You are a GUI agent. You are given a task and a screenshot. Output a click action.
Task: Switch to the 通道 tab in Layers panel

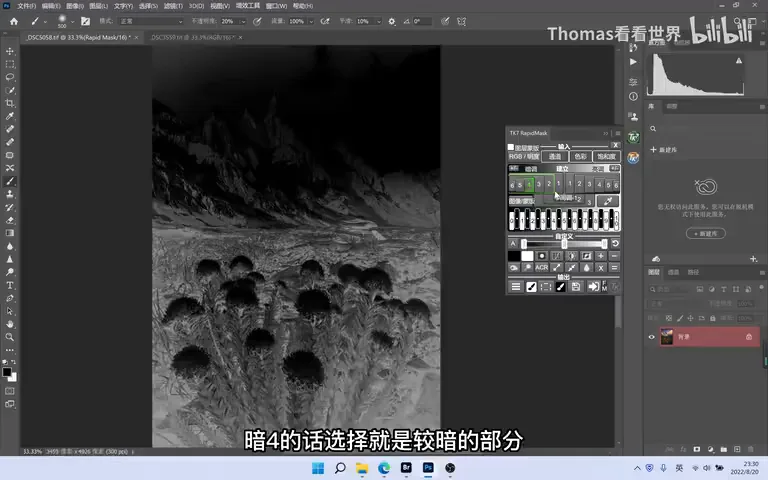tap(673, 272)
